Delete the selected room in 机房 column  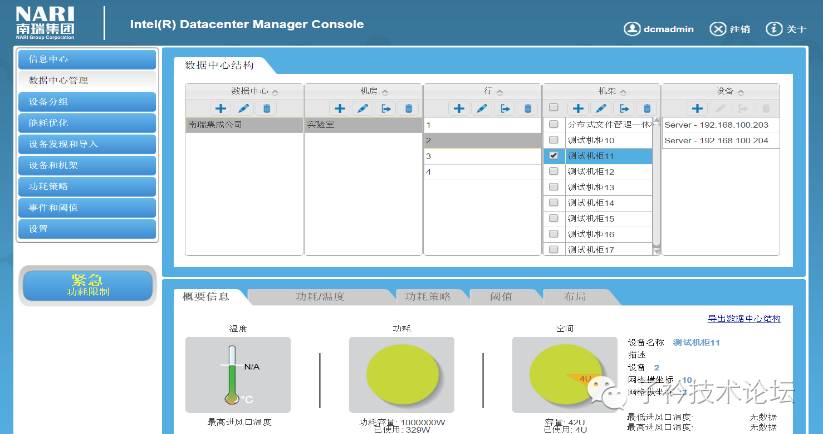coord(409,109)
